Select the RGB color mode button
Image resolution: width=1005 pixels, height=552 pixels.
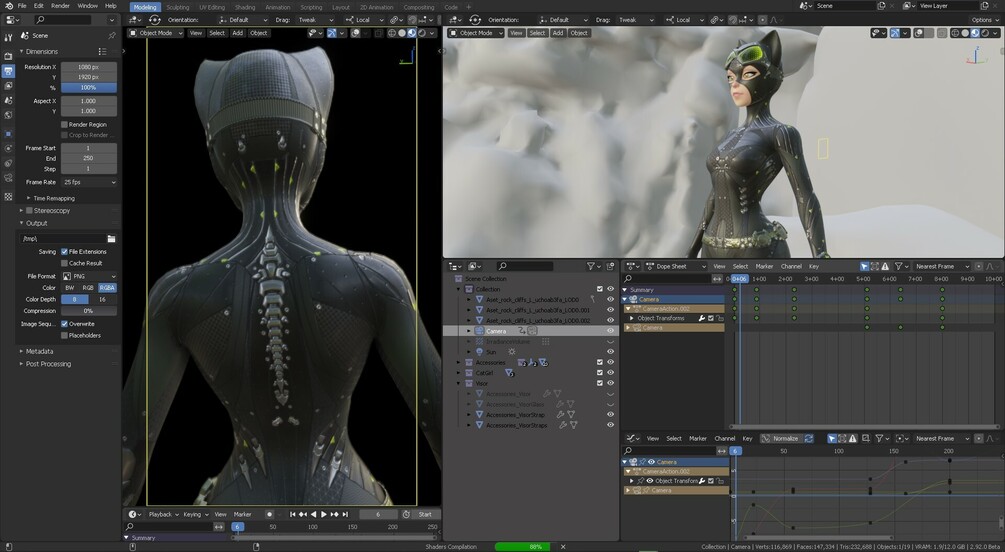pos(88,288)
